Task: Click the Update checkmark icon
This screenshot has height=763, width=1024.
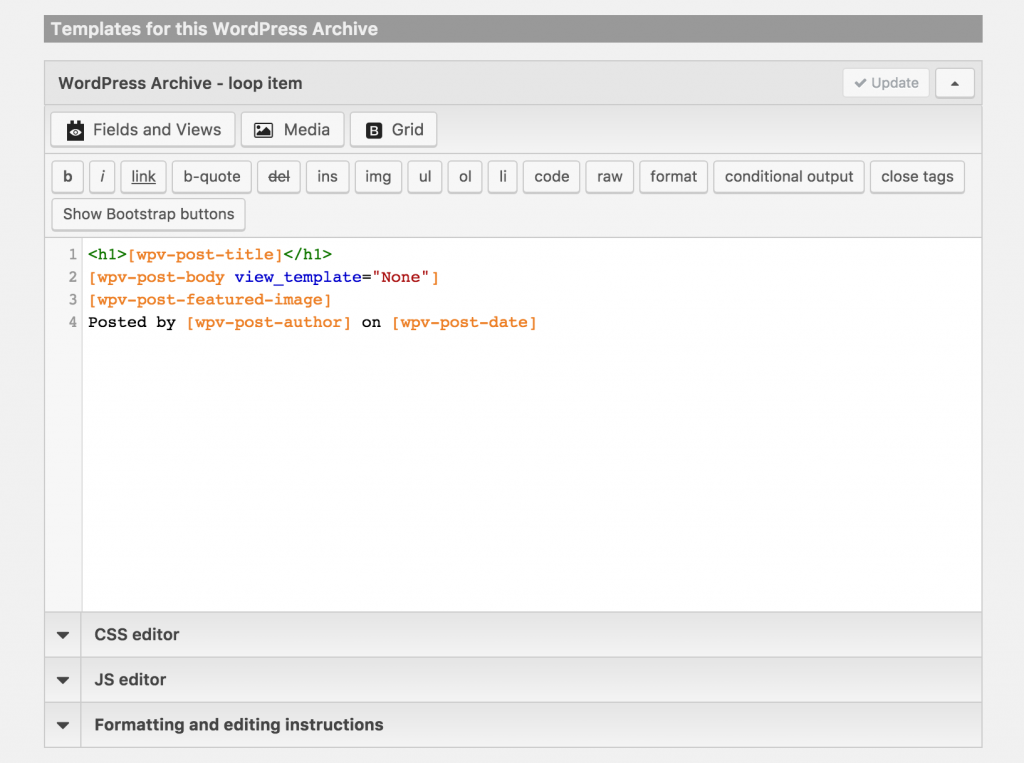Action: (860, 83)
